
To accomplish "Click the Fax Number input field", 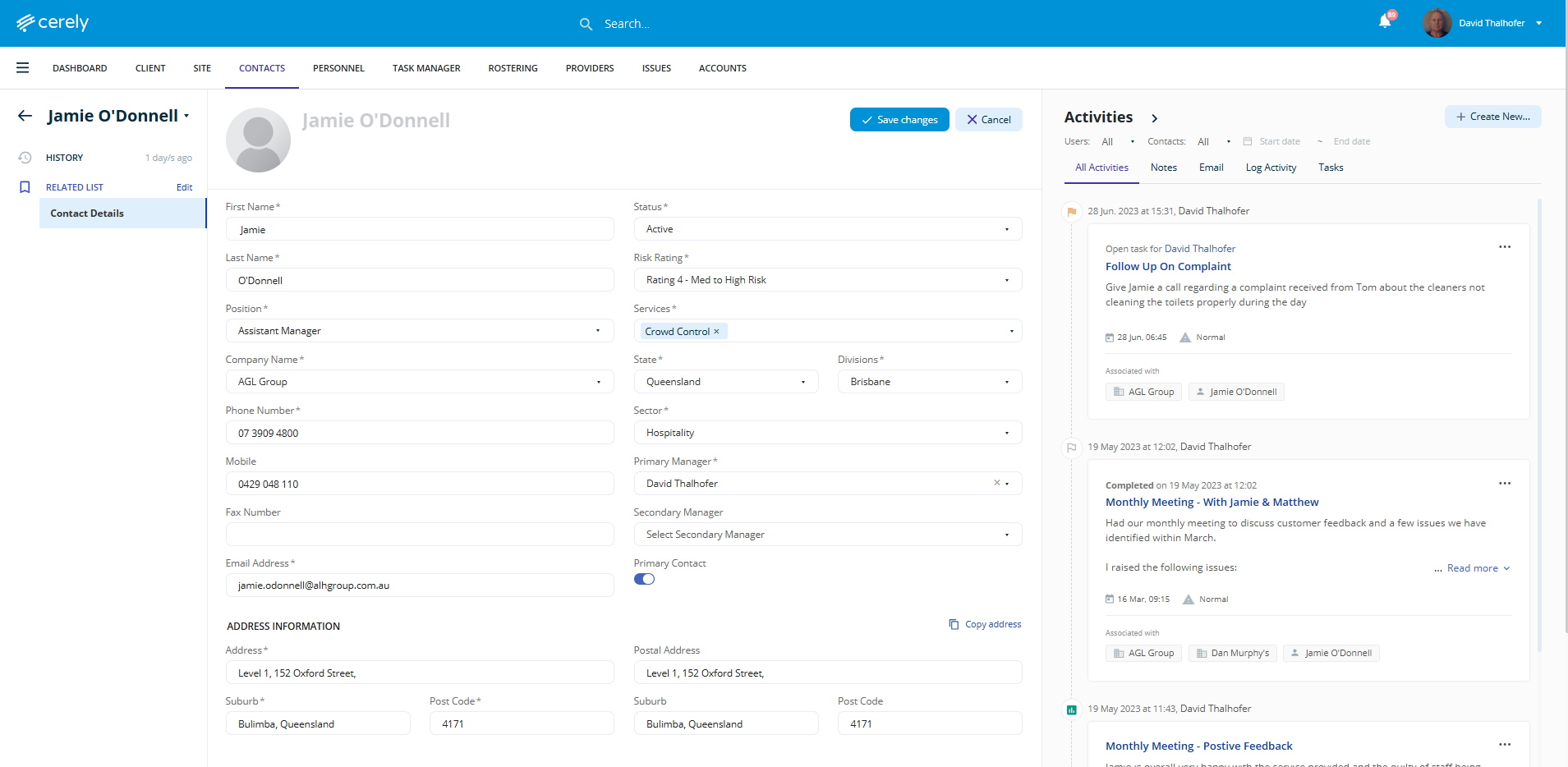I will click(x=419, y=535).
